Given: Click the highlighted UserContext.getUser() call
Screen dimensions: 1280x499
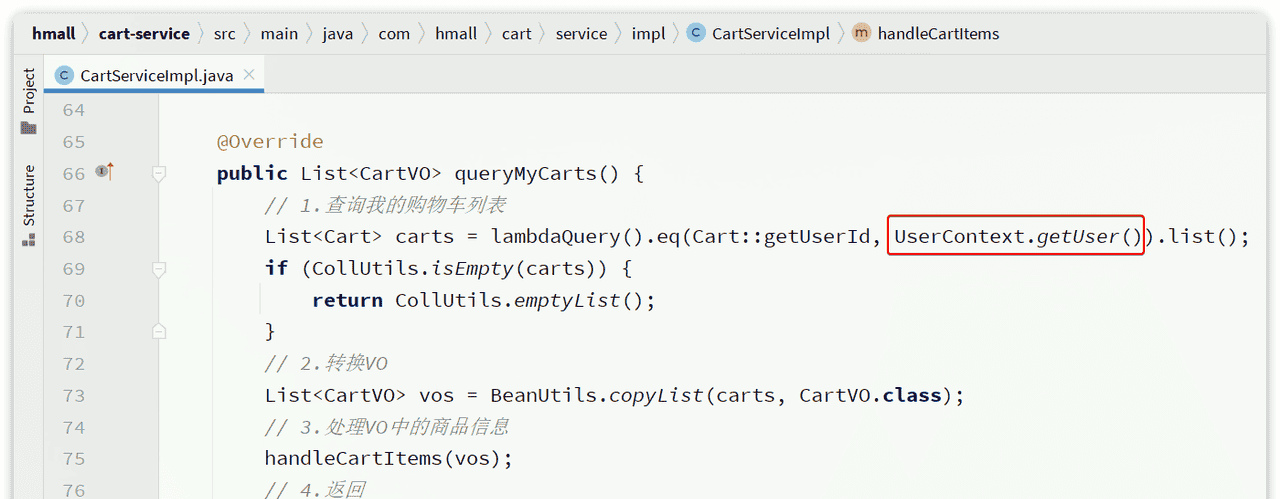Looking at the screenshot, I should point(1016,237).
